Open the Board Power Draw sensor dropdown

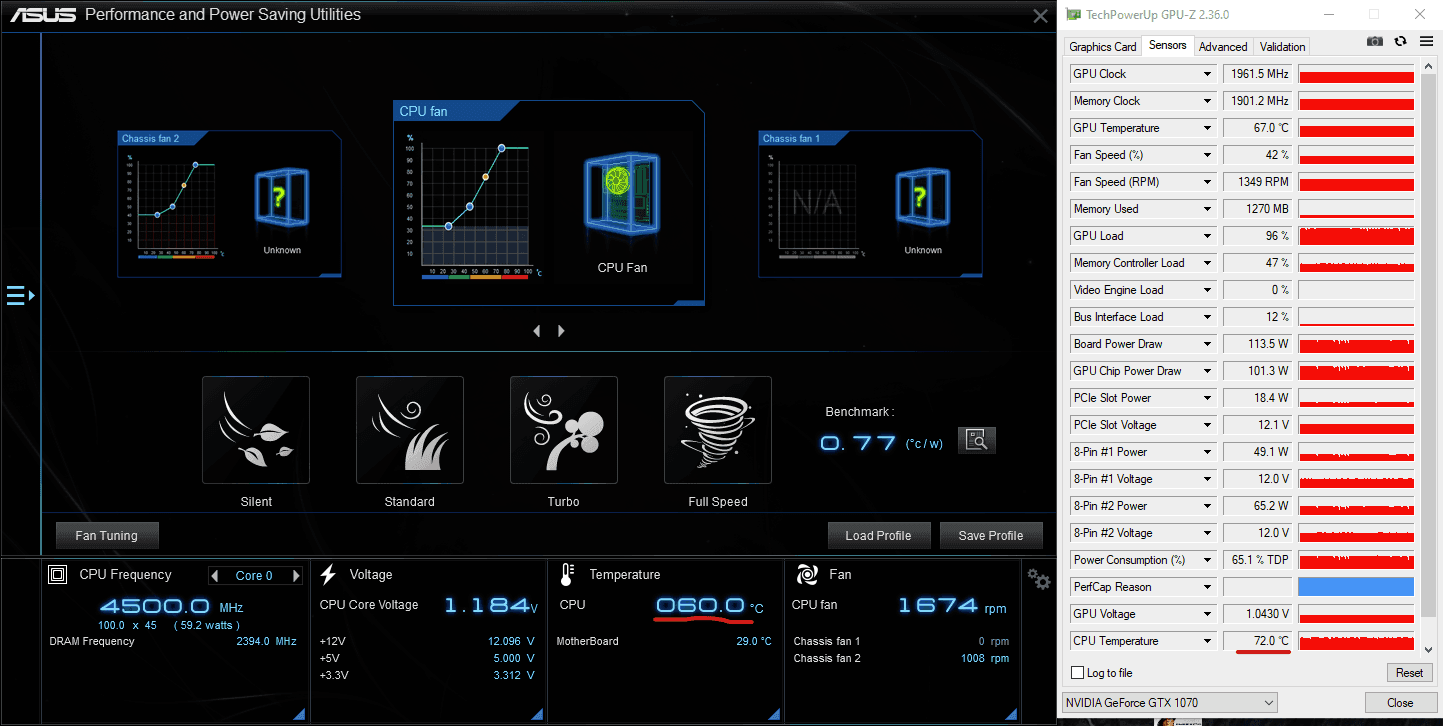(x=1208, y=344)
